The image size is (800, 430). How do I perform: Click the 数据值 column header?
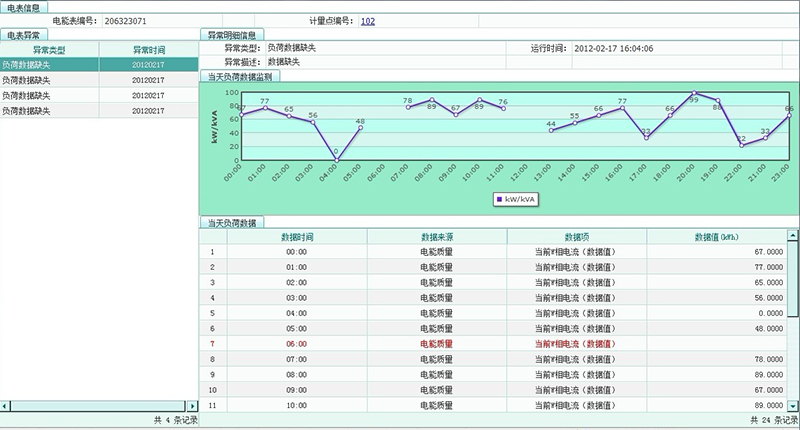point(715,237)
